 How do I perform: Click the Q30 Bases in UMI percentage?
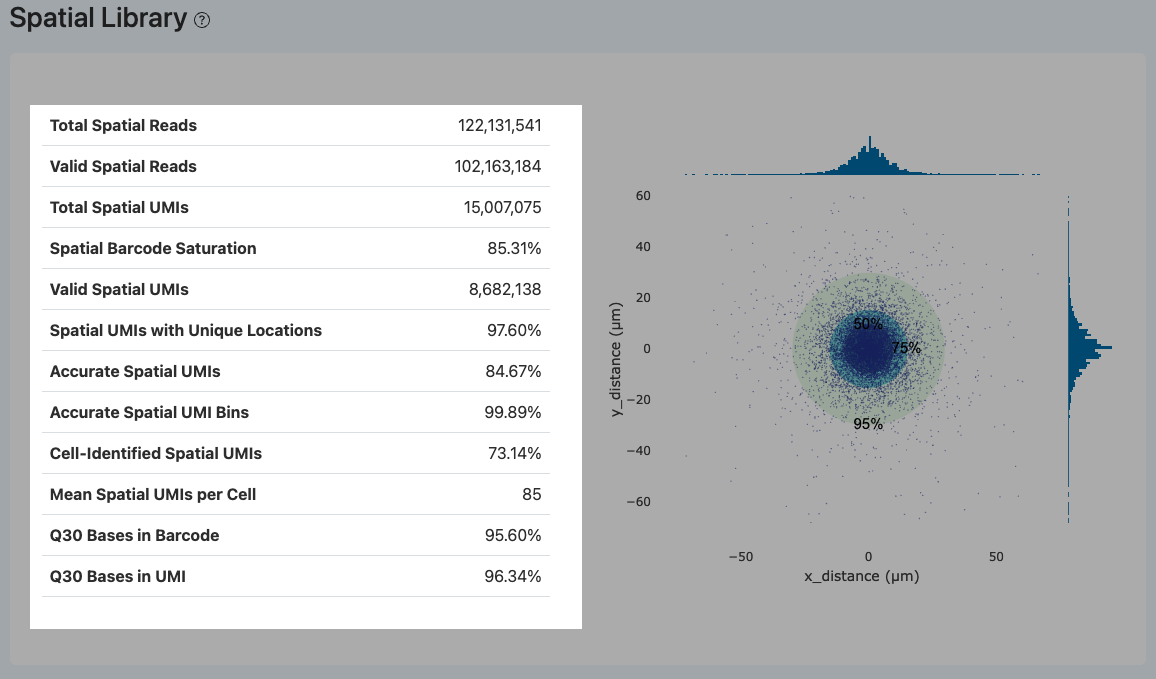[x=516, y=576]
